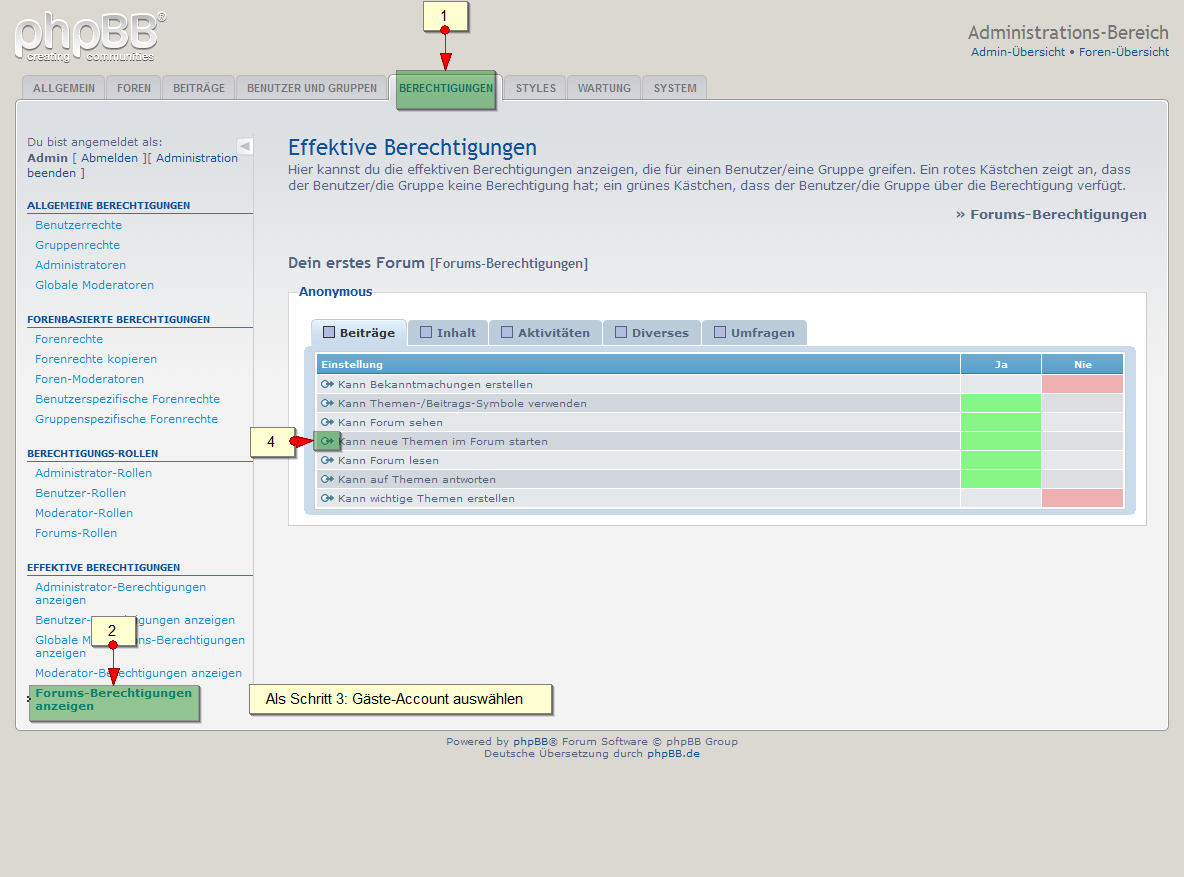Click red Nie cell for Kann Bekanntmachungen erstellen

coord(1082,385)
